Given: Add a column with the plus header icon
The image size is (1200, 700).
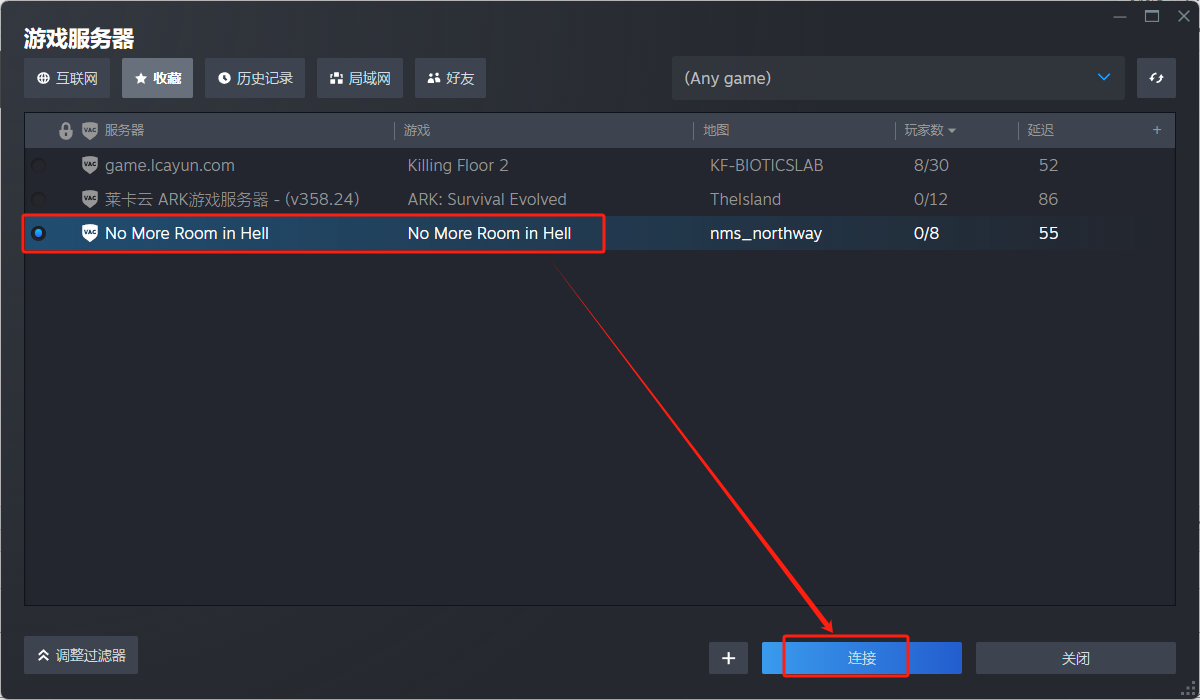Looking at the screenshot, I should click(1157, 130).
